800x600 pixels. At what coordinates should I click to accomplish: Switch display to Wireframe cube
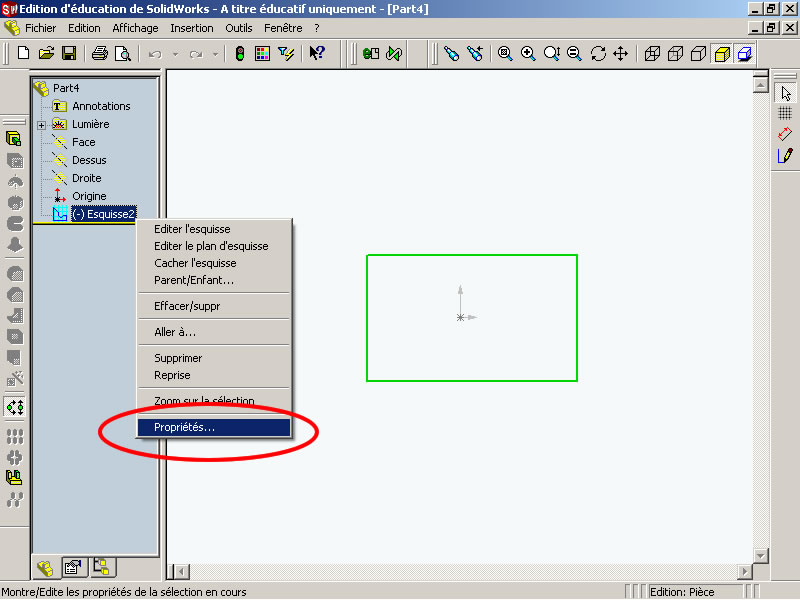(652, 53)
